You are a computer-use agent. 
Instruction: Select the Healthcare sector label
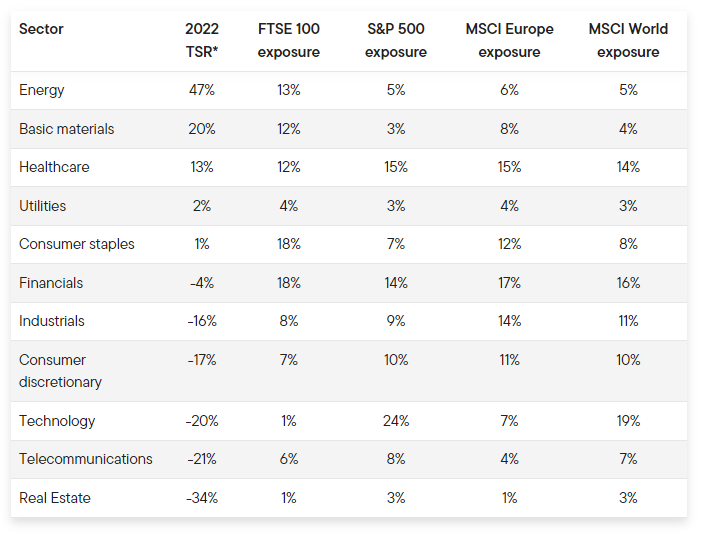point(54,167)
